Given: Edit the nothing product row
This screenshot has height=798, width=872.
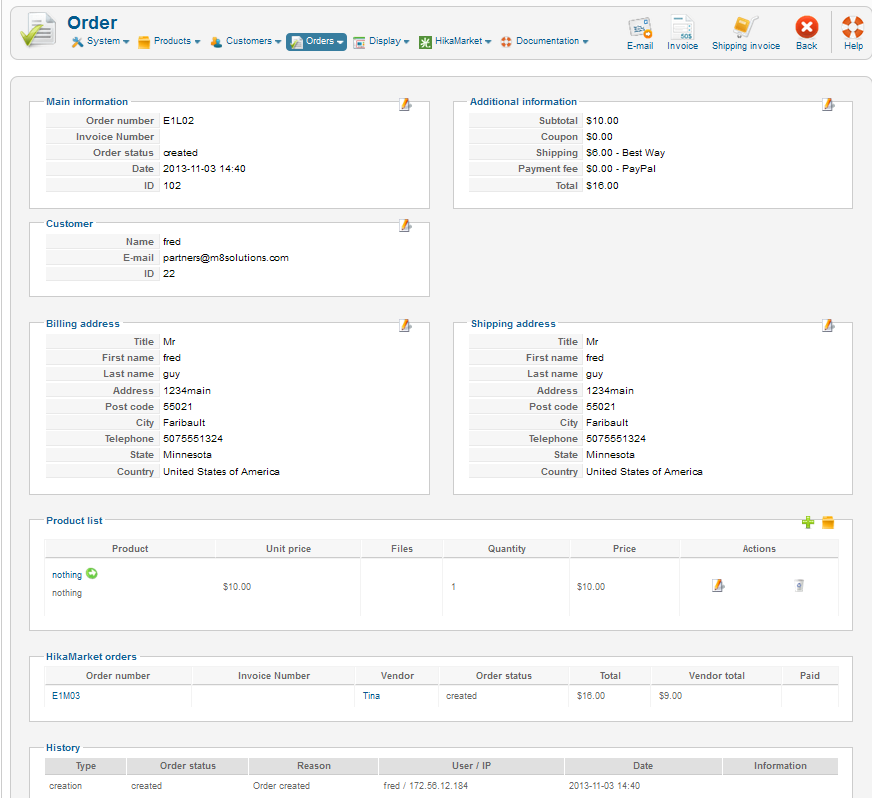Looking at the screenshot, I should pos(718,586).
